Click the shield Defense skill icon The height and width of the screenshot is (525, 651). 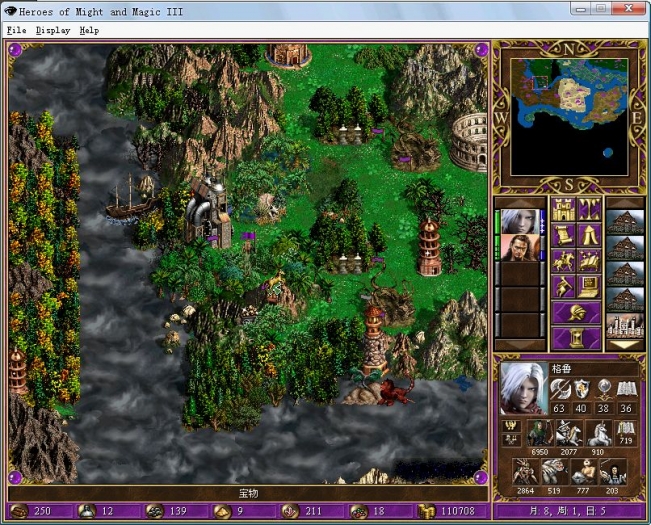(x=581, y=390)
